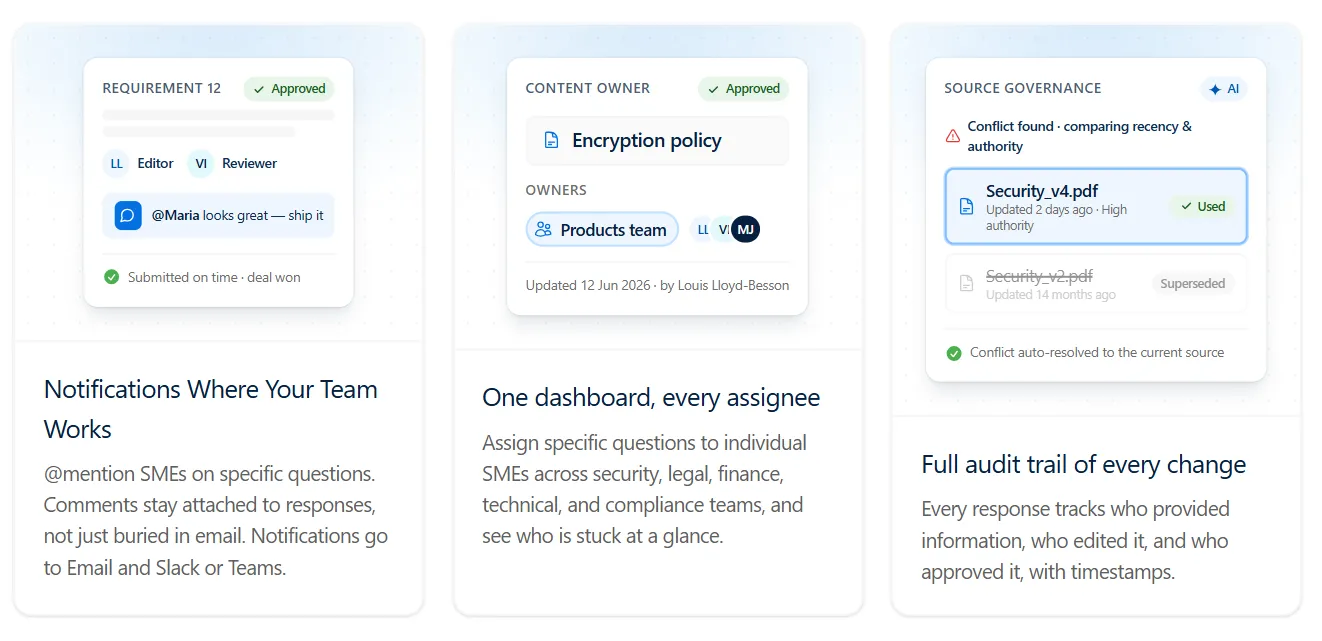Click the Approved badge on Content Owner card
This screenshot has height=641, width=1322.
tap(743, 89)
